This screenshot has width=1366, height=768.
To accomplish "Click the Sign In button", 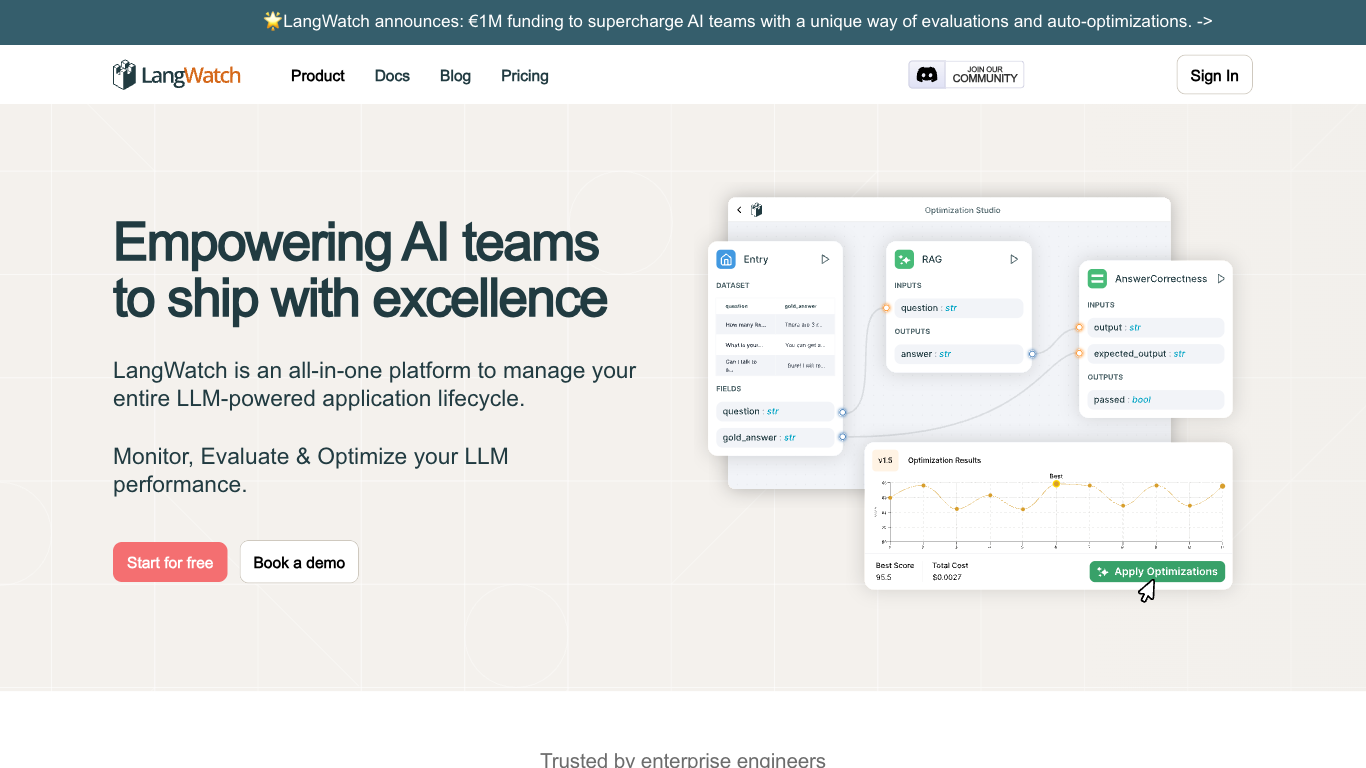I will (1214, 75).
